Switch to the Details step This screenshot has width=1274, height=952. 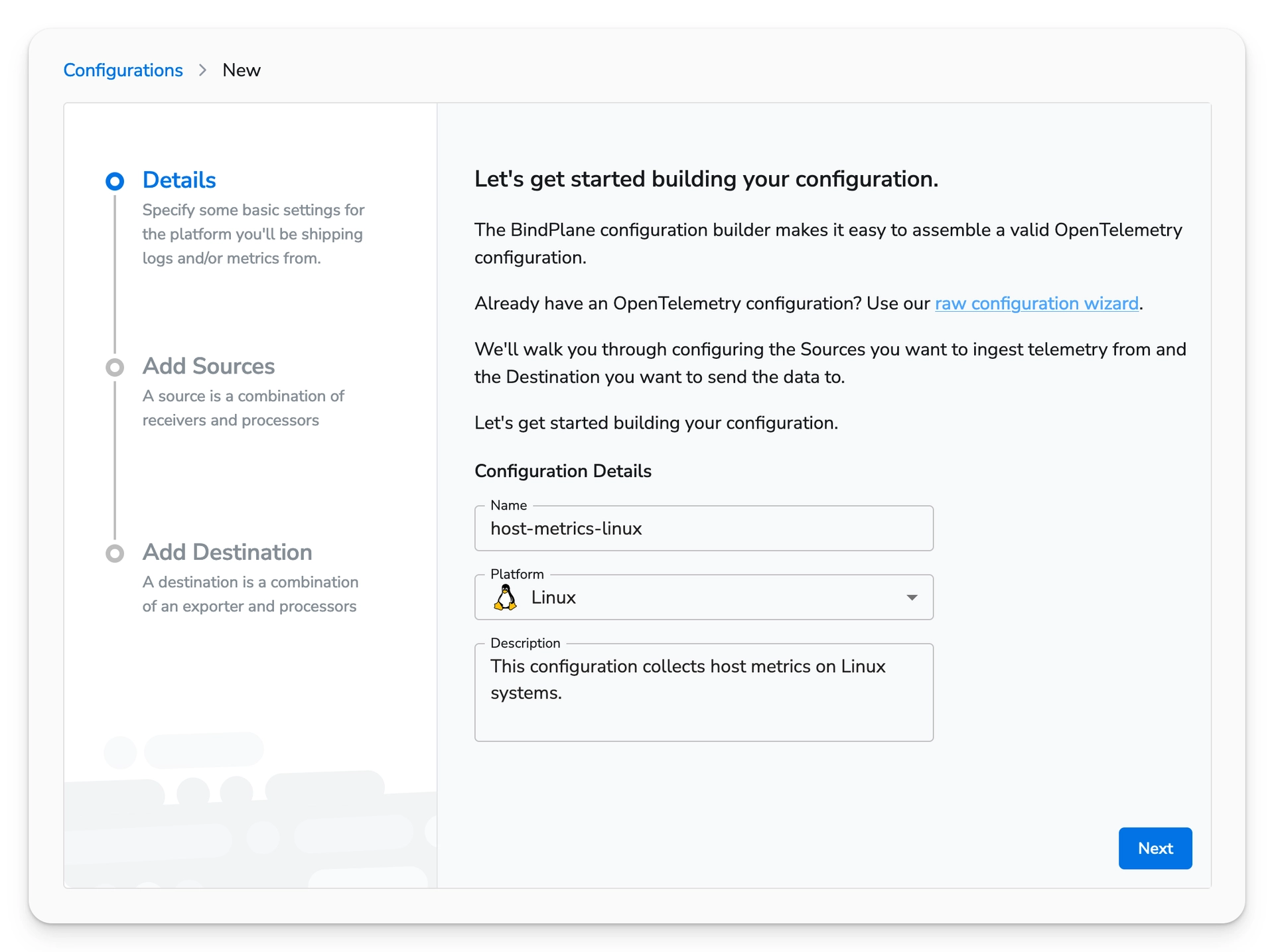(178, 180)
